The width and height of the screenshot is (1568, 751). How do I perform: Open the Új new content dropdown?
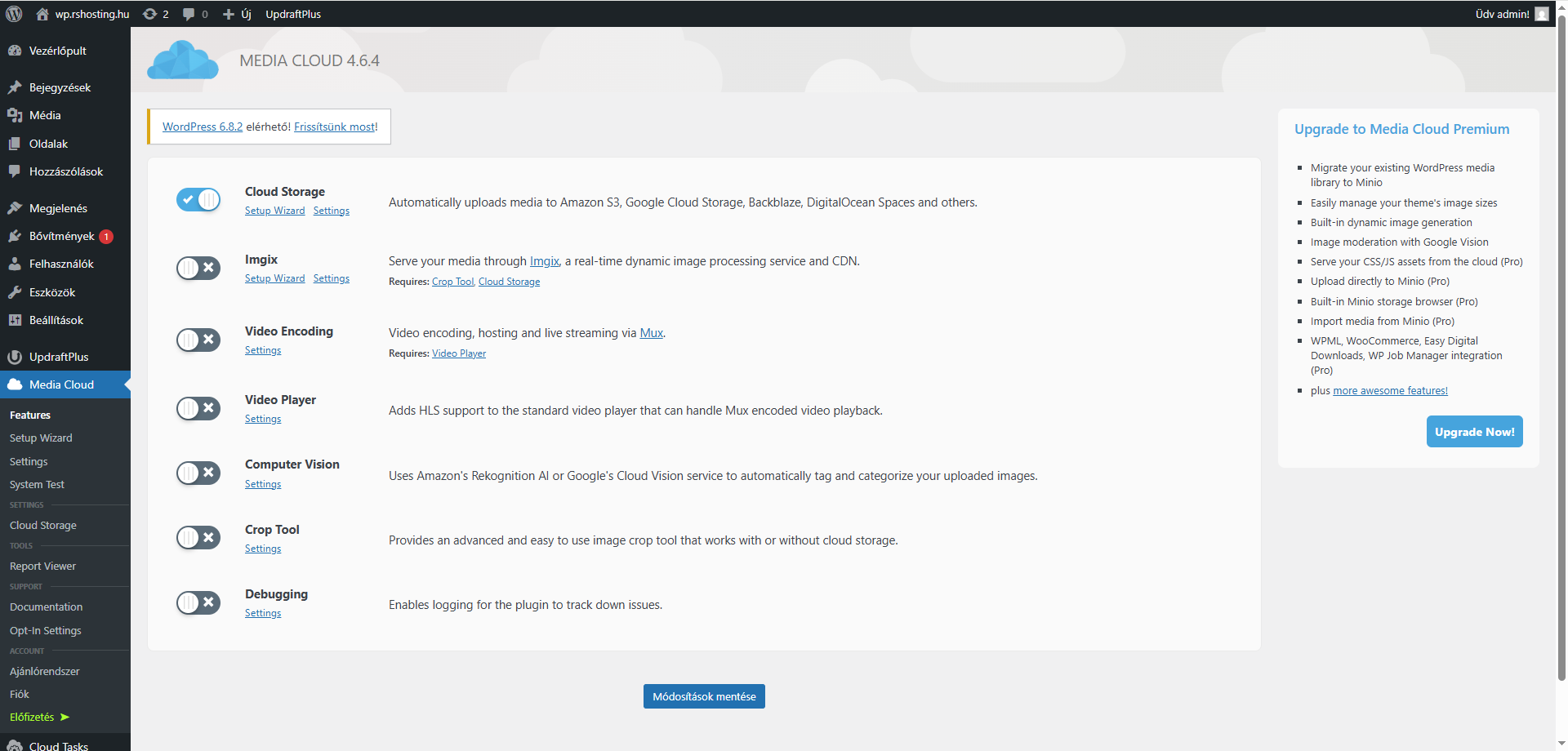tap(238, 14)
